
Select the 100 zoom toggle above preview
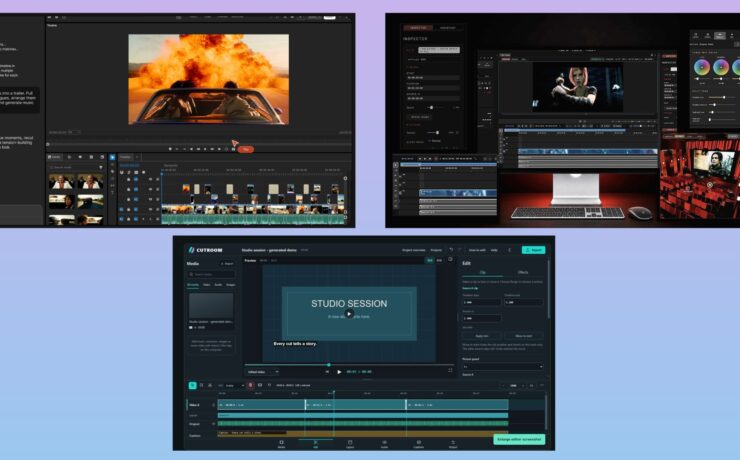point(439,260)
